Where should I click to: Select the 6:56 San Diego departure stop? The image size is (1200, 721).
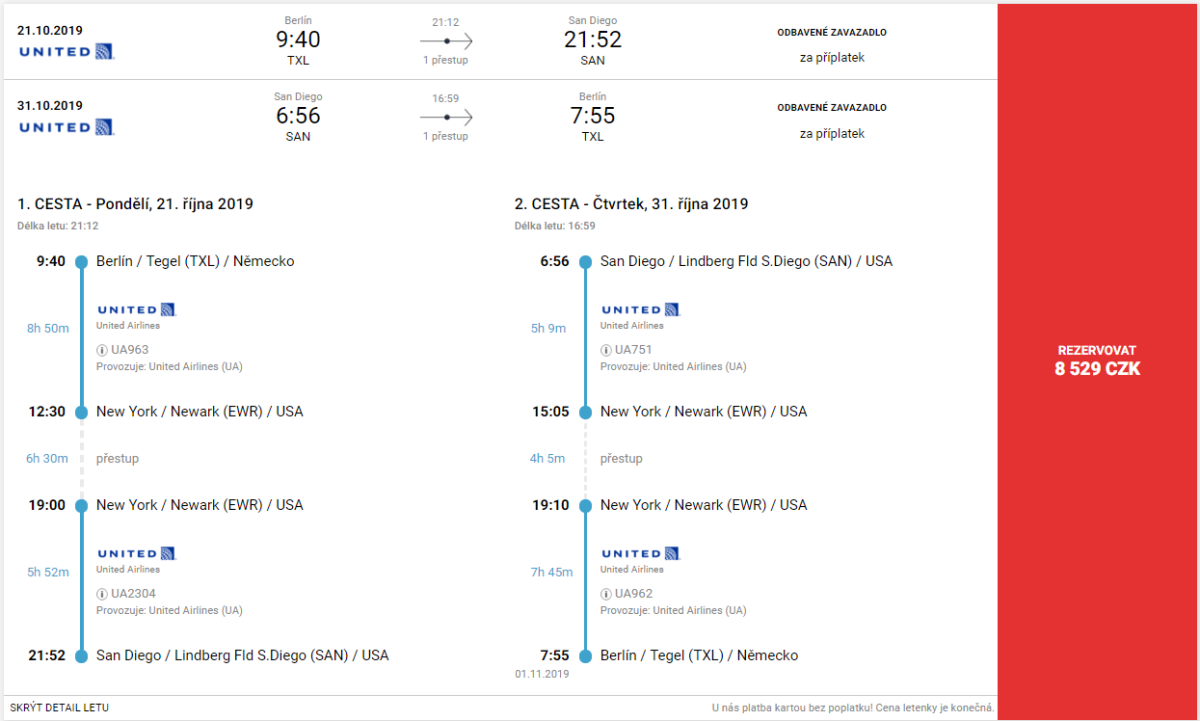[x=746, y=262]
